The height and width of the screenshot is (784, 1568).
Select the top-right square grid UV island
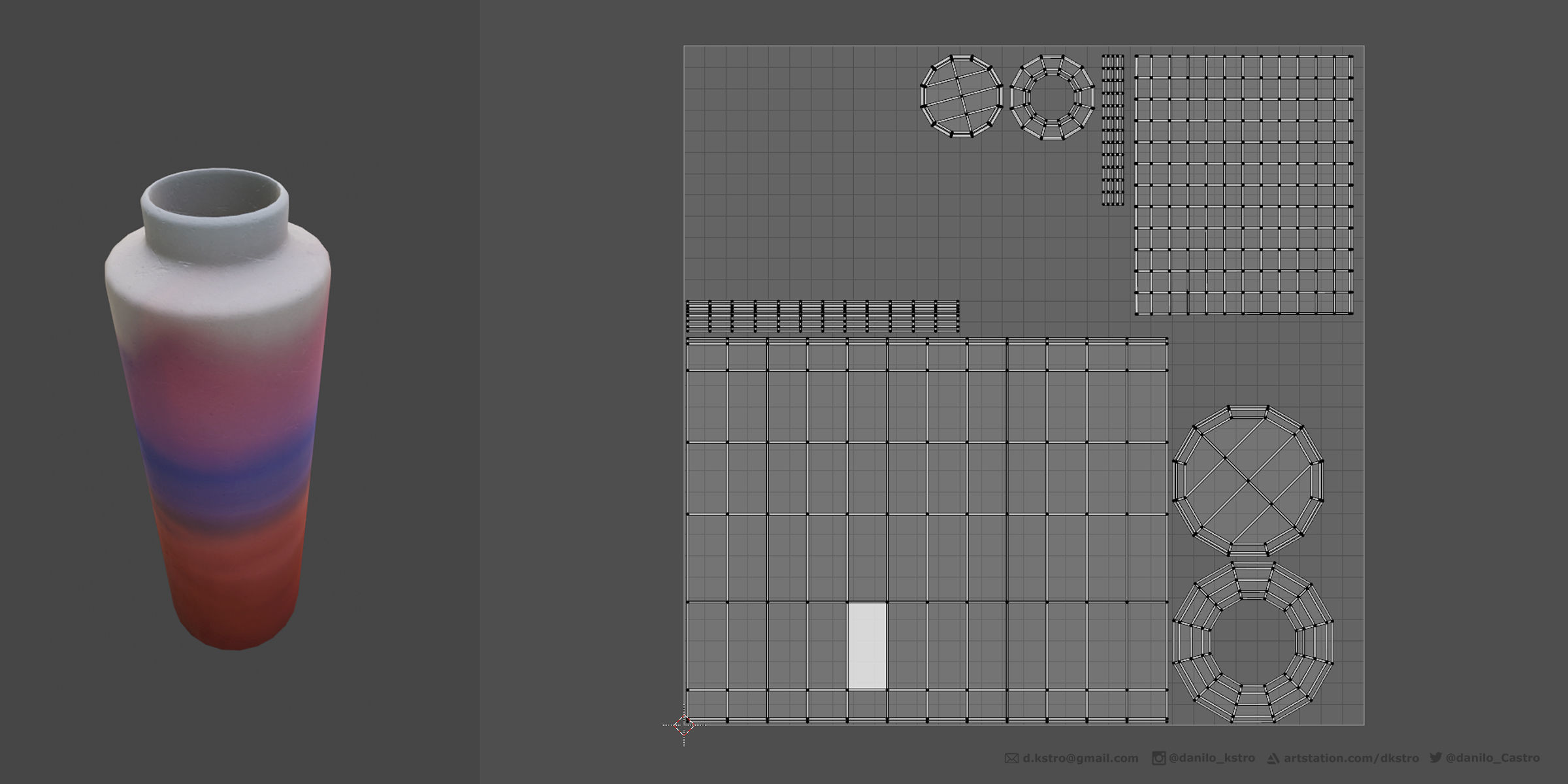[1244, 185]
